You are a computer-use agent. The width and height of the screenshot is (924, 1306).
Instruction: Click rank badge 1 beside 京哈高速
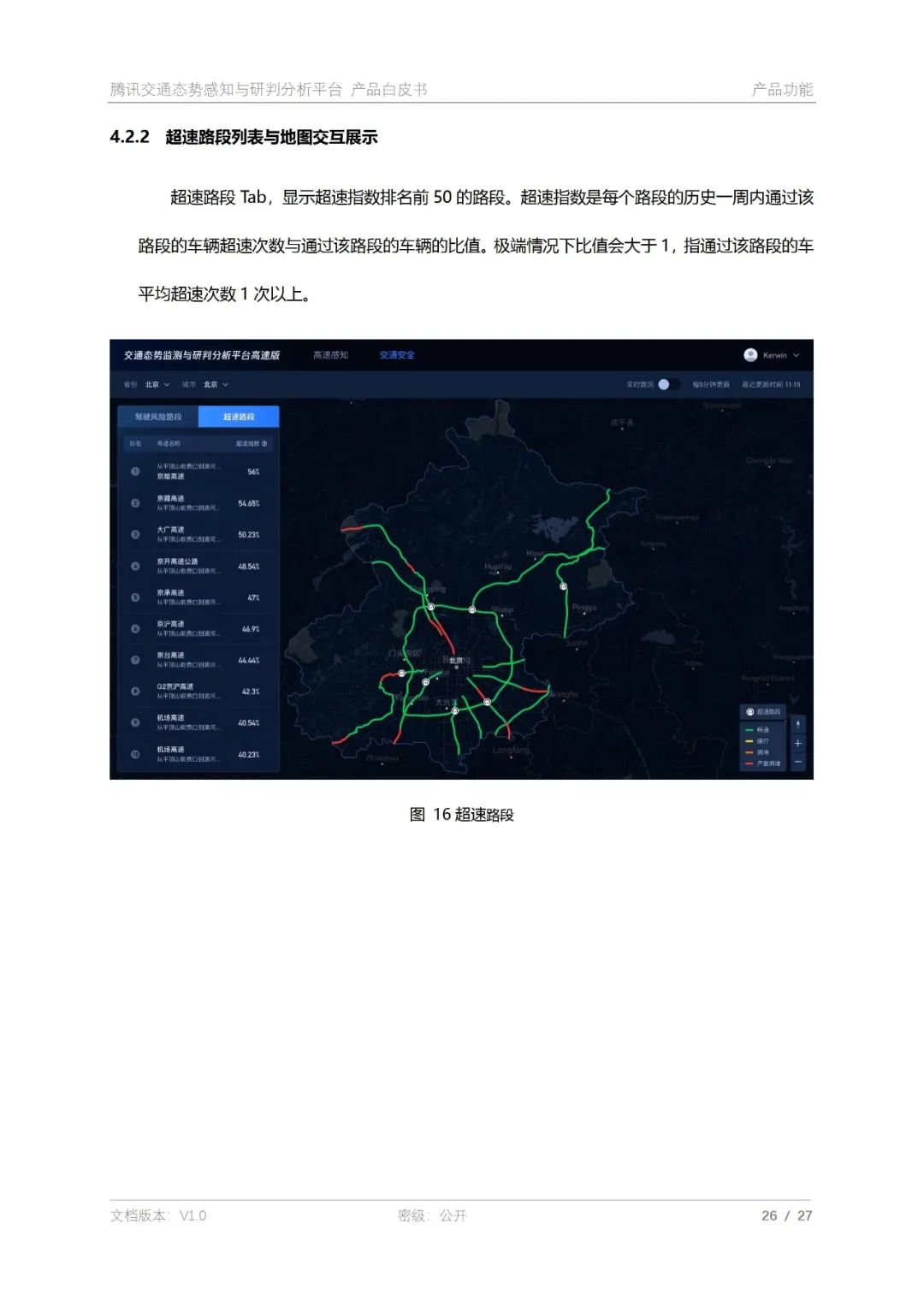point(135,472)
